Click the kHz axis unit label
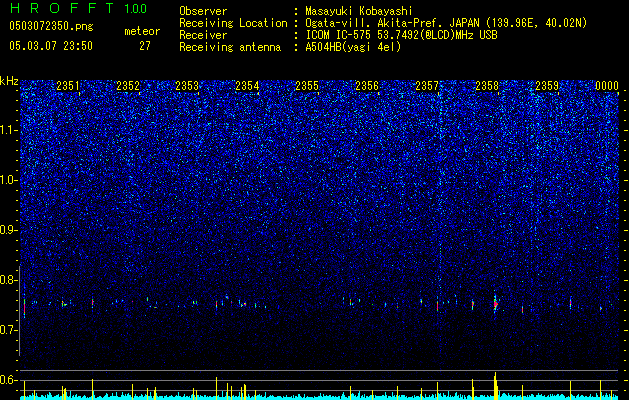Screen dimensions: 629x400 pyautogui.click(x=9, y=81)
